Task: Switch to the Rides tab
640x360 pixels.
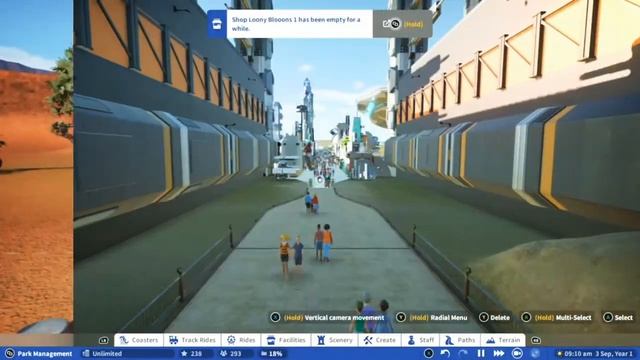Action: (241, 340)
